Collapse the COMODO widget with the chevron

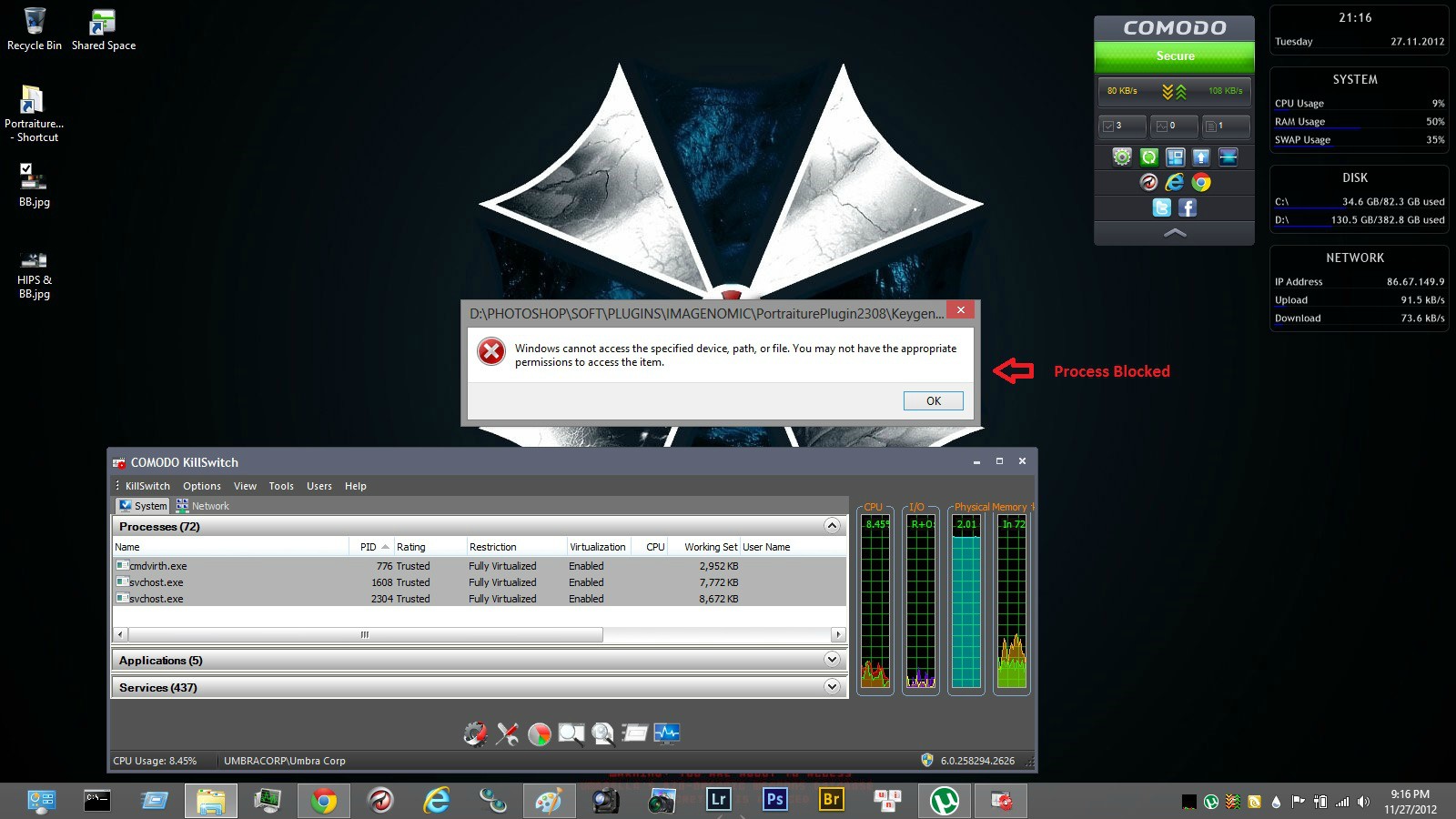1175,233
